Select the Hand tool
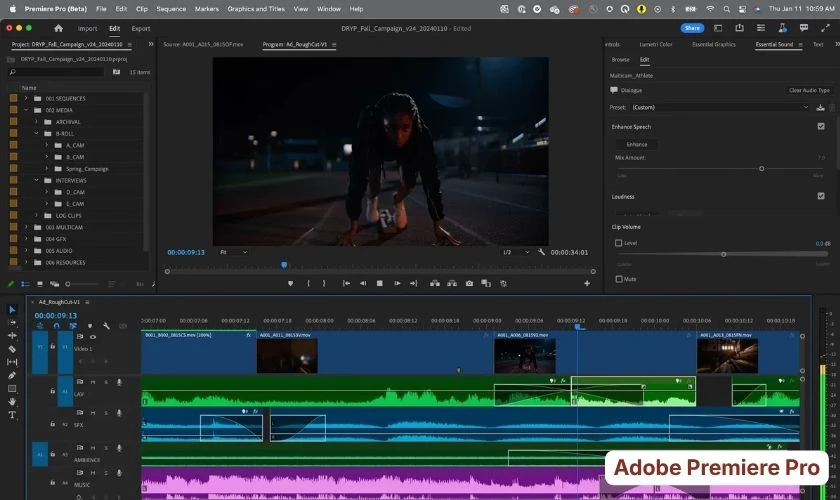 pyautogui.click(x=12, y=401)
